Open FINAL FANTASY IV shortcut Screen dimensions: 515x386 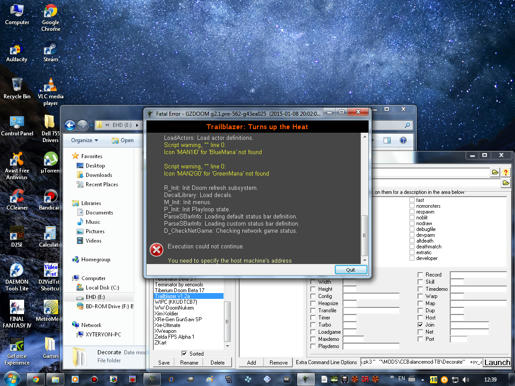[17, 314]
